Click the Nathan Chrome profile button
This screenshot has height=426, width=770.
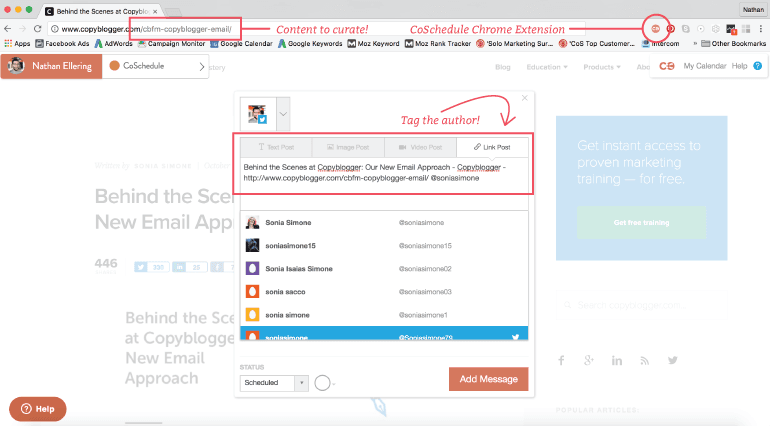tap(753, 9)
